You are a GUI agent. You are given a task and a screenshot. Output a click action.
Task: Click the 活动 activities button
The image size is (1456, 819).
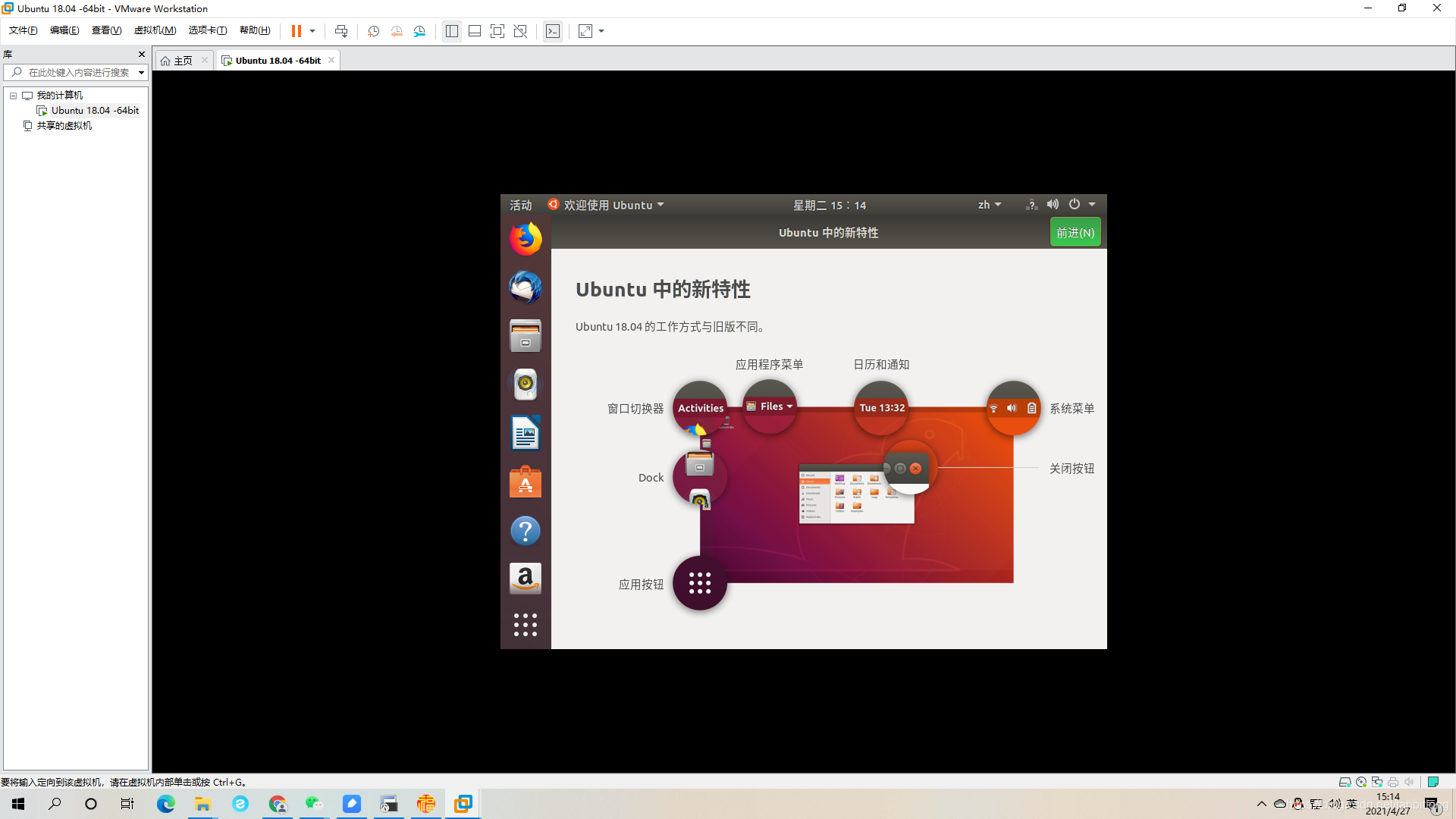tap(520, 206)
